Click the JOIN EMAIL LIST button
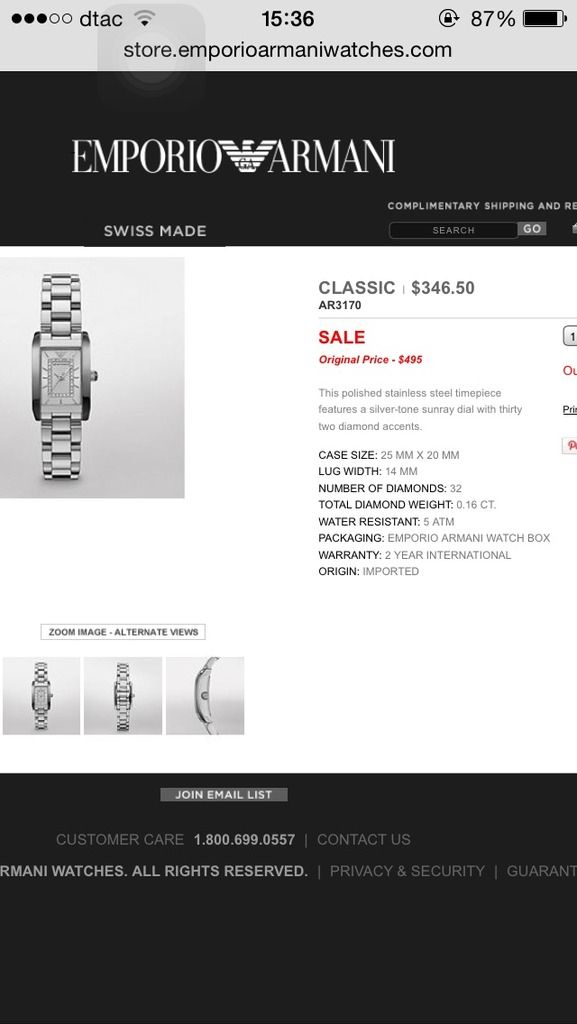577x1024 pixels. 224,795
